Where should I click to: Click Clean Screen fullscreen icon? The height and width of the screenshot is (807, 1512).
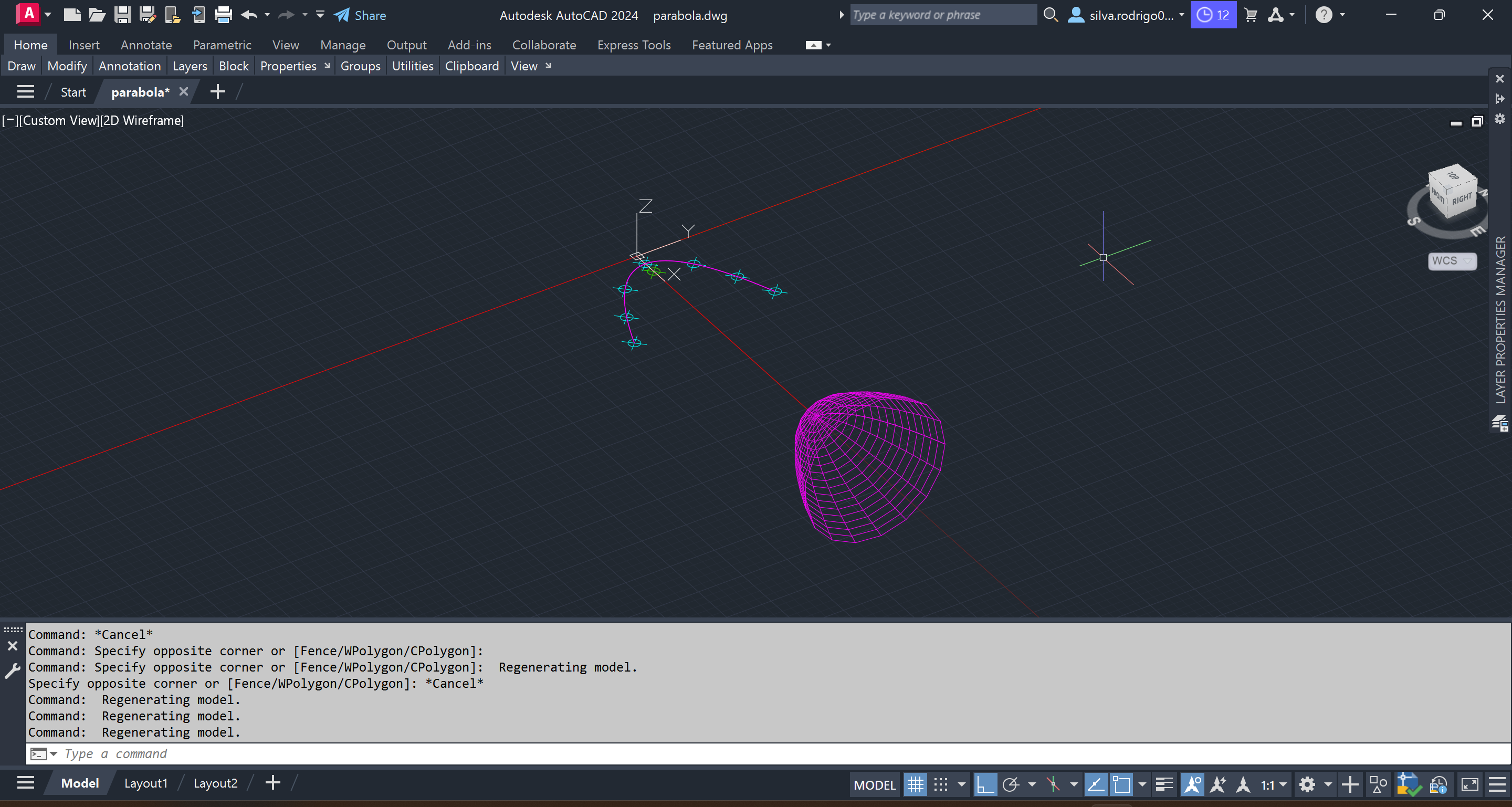pos(1470,785)
